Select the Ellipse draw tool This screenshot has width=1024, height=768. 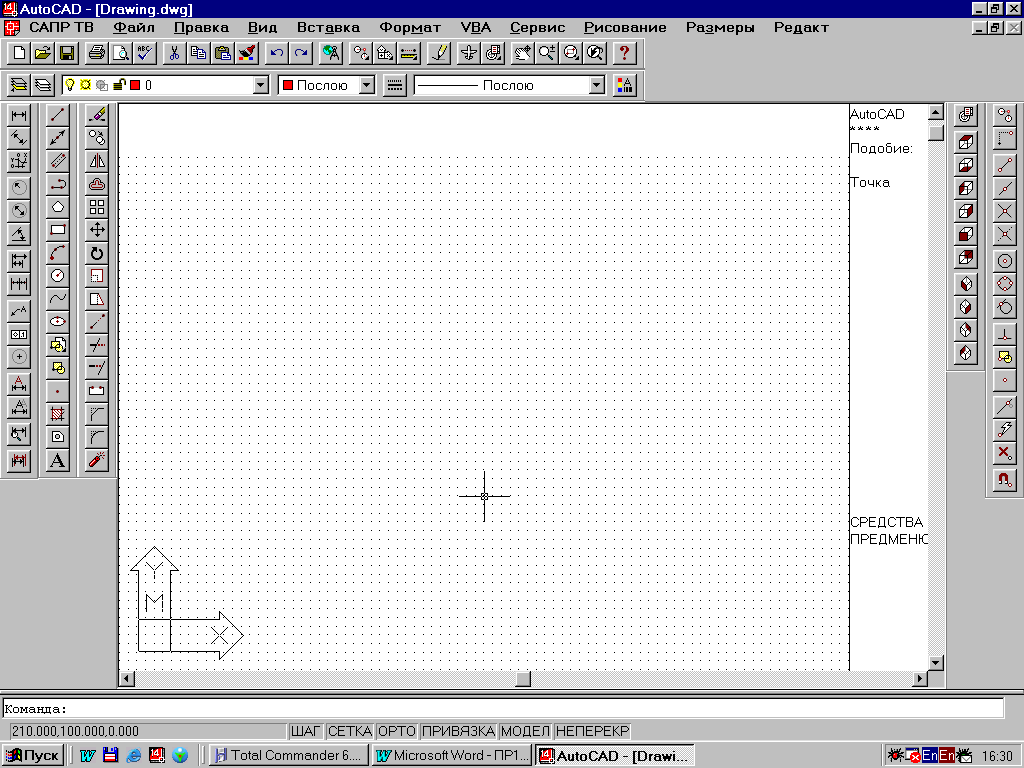point(57,322)
